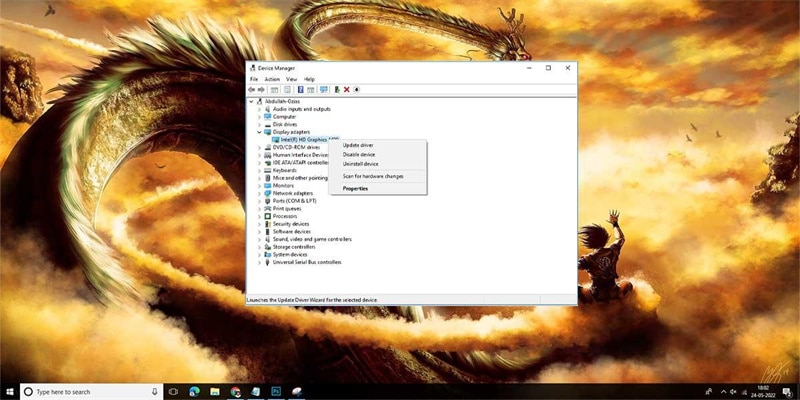The height and width of the screenshot is (400, 800).
Task: Expand the Human Interface Devices category
Action: coord(259,155)
